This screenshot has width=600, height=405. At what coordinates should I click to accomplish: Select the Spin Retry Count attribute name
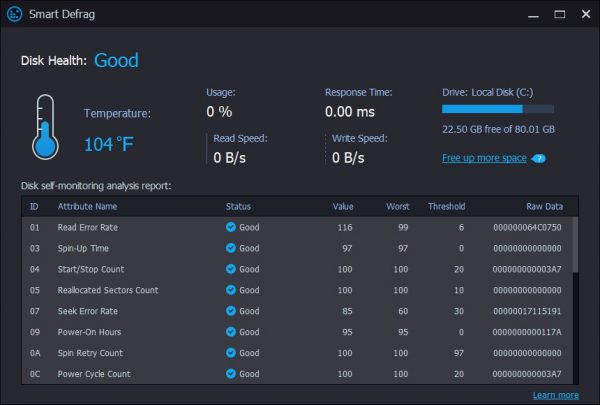pos(90,353)
